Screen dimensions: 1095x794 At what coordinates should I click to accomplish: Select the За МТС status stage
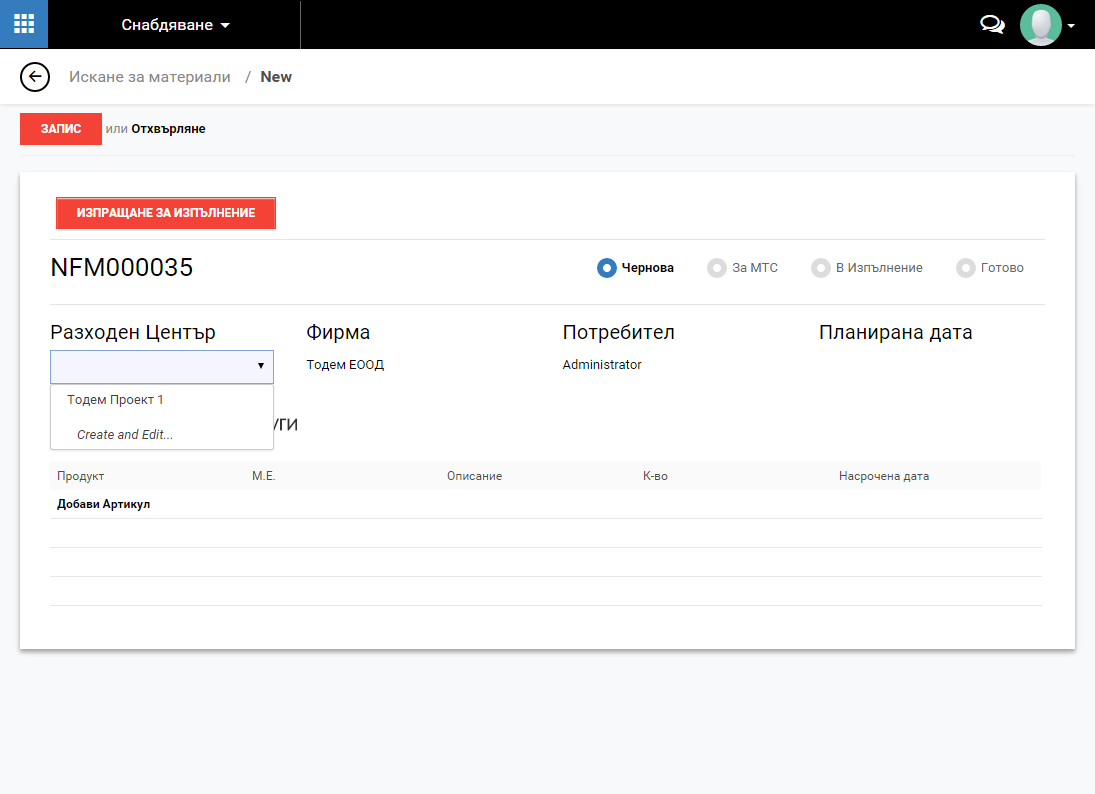click(743, 268)
